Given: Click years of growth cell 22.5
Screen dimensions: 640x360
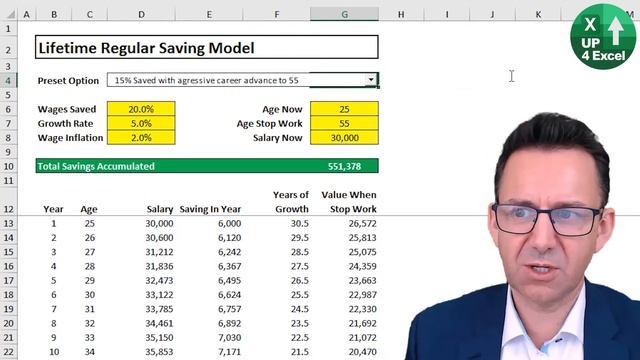Looking at the screenshot, I should click(x=300, y=338).
